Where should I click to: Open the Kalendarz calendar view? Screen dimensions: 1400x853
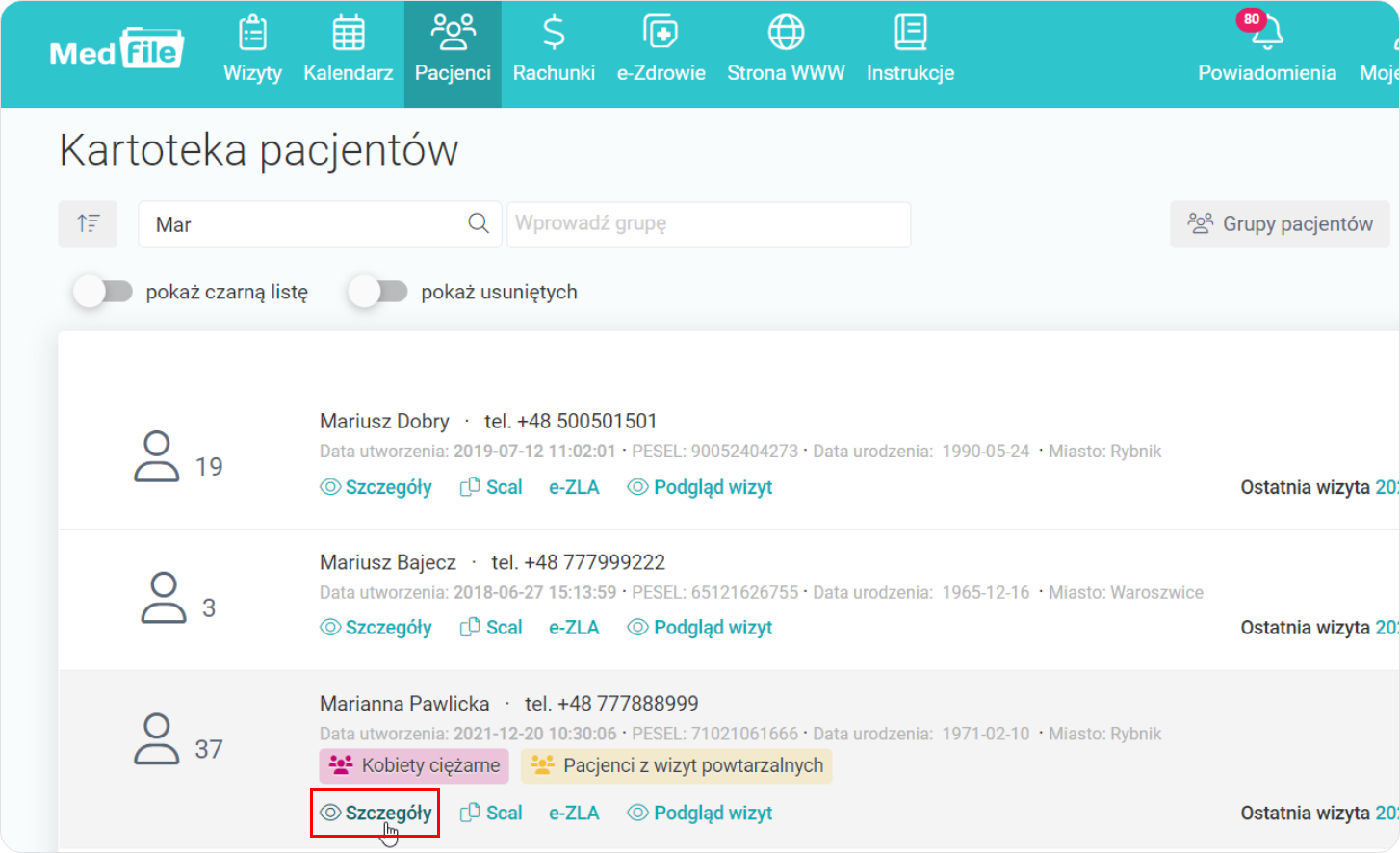pos(349,50)
